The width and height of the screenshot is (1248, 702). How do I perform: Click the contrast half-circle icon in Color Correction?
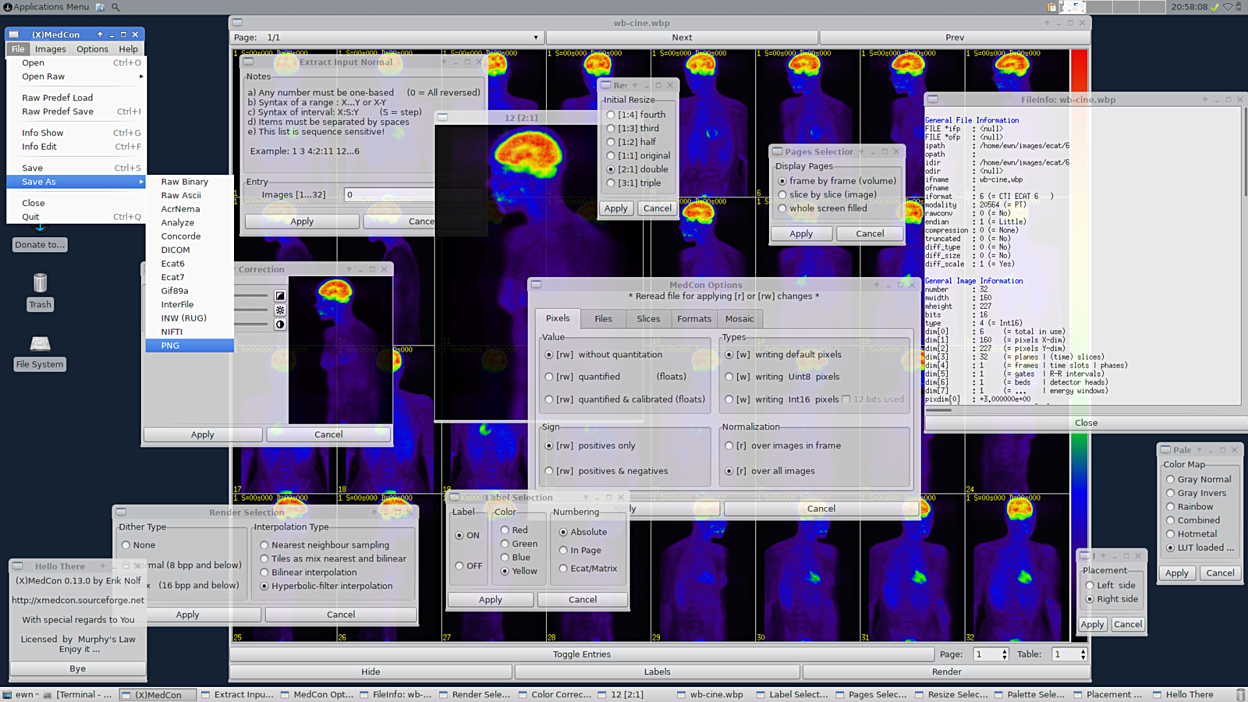280,324
